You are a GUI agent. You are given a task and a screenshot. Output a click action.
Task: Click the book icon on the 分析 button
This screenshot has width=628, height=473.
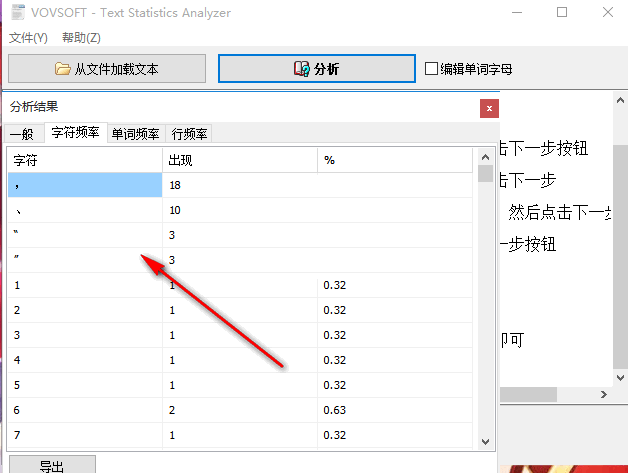[302, 69]
